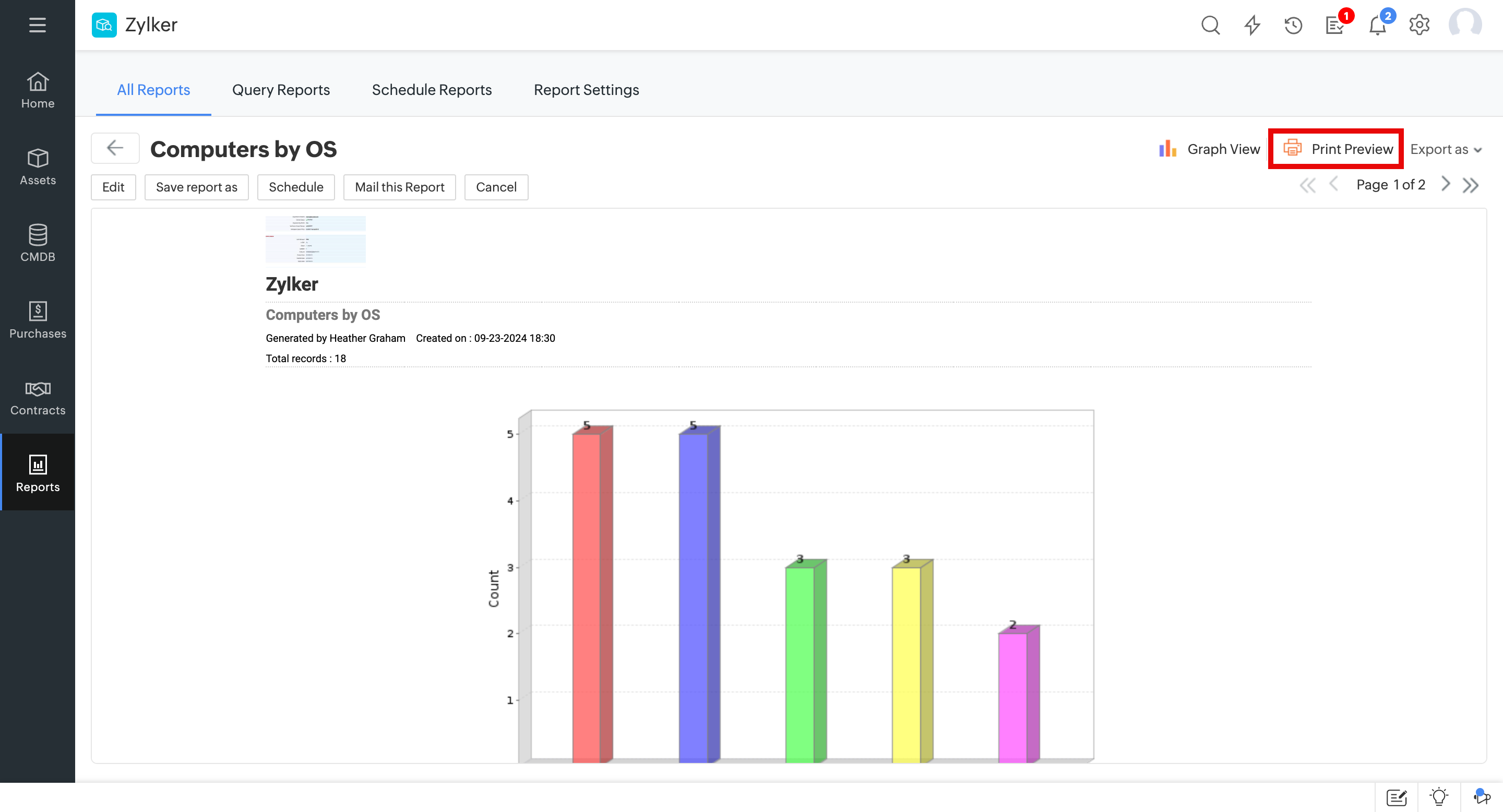This screenshot has width=1503, height=812.
Task: Open the tasks checklist icon with badge
Action: click(1335, 25)
